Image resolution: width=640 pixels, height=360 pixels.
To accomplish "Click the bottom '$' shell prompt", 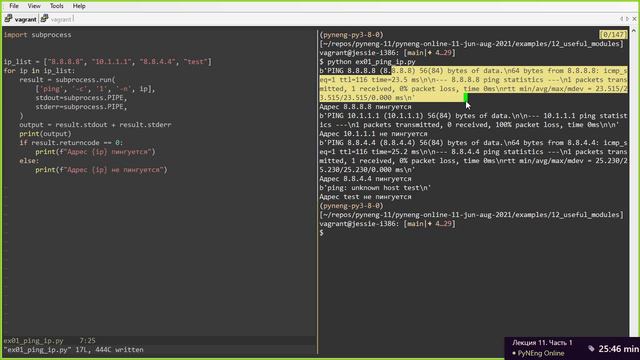I will [x=322, y=233].
